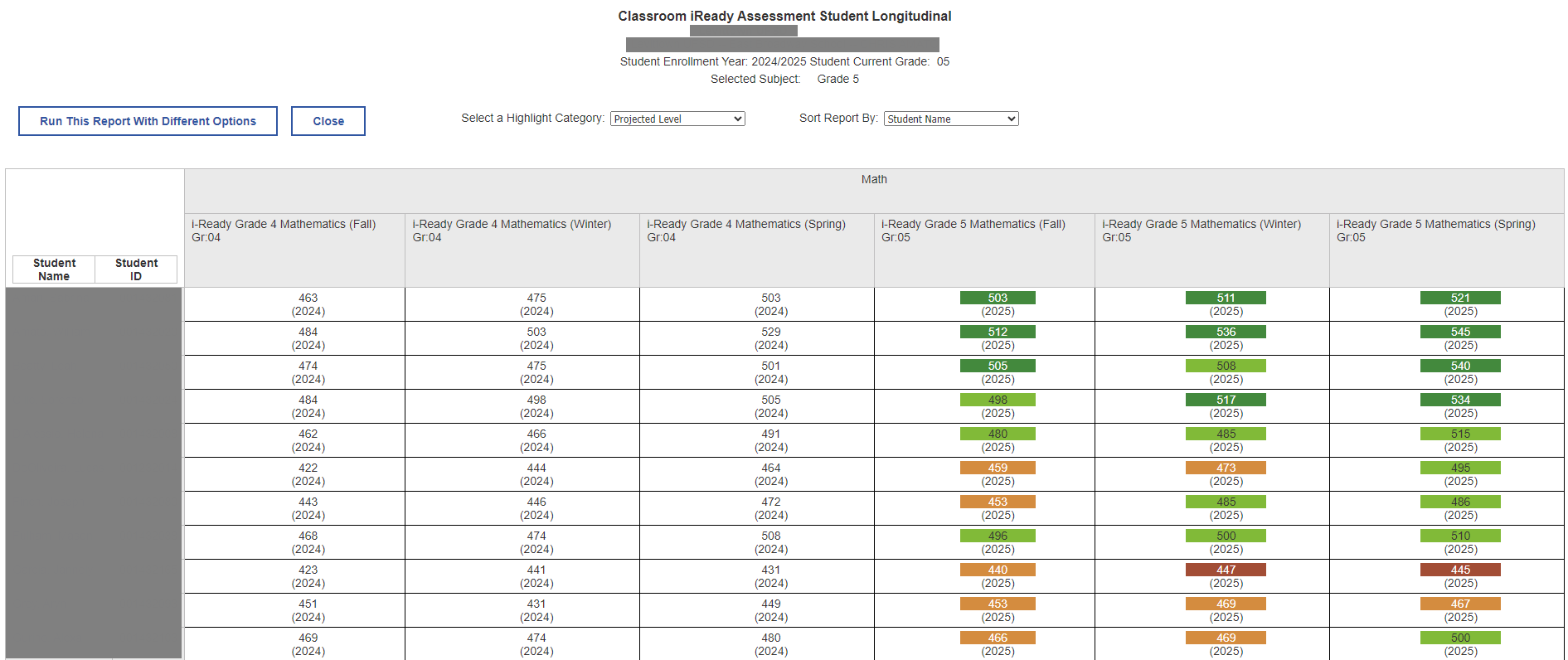Select the dark green 521 score

(x=1460, y=298)
